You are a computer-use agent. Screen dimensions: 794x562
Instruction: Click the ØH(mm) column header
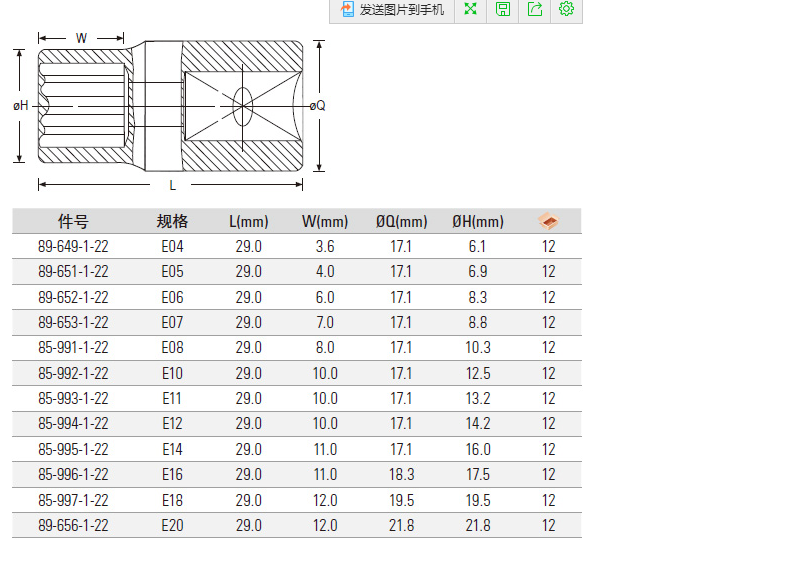478,221
